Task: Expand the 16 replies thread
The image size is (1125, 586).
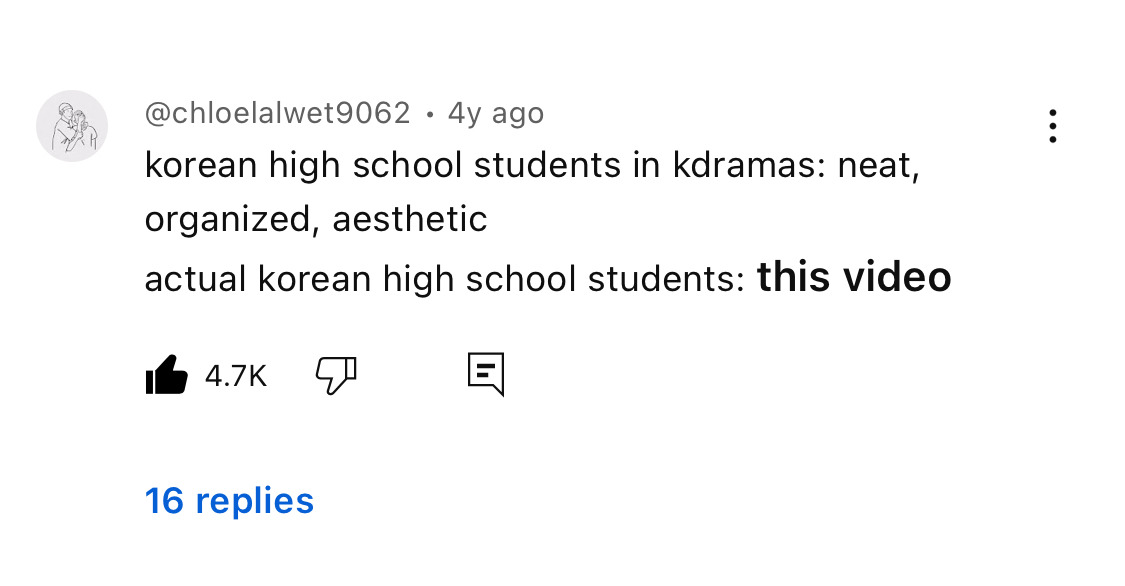Action: (230, 500)
